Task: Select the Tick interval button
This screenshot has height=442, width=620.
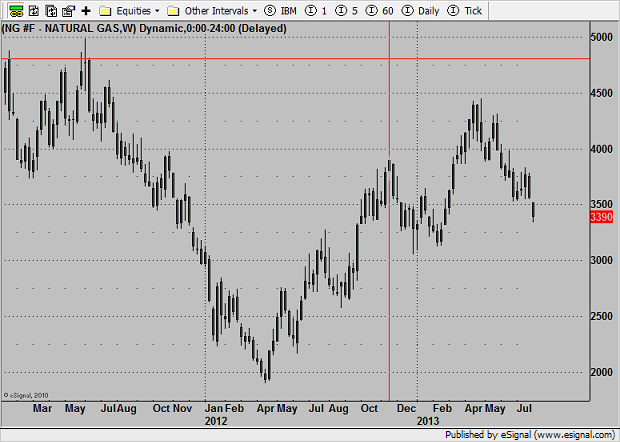Action: coord(465,11)
